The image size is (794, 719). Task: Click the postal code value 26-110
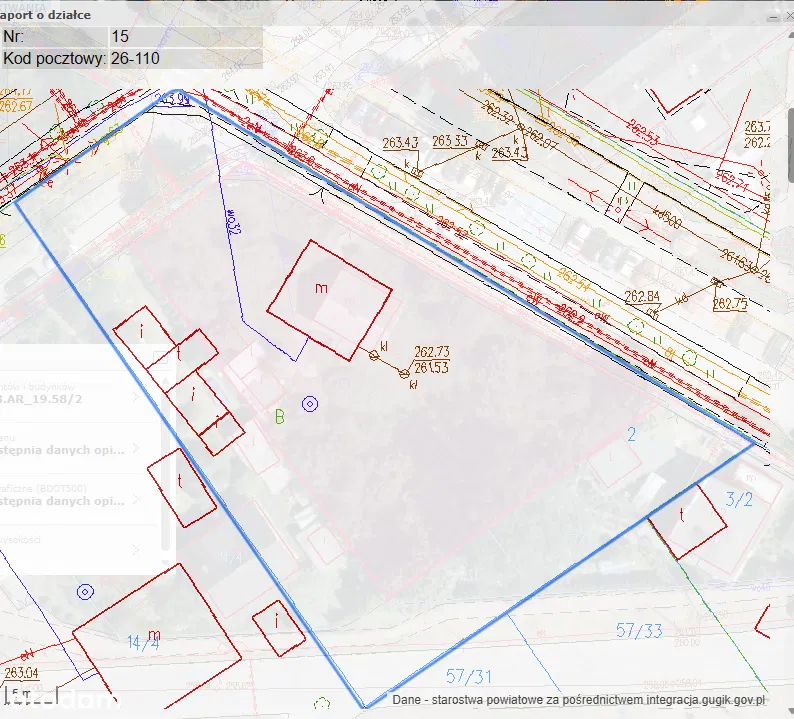tap(135, 59)
